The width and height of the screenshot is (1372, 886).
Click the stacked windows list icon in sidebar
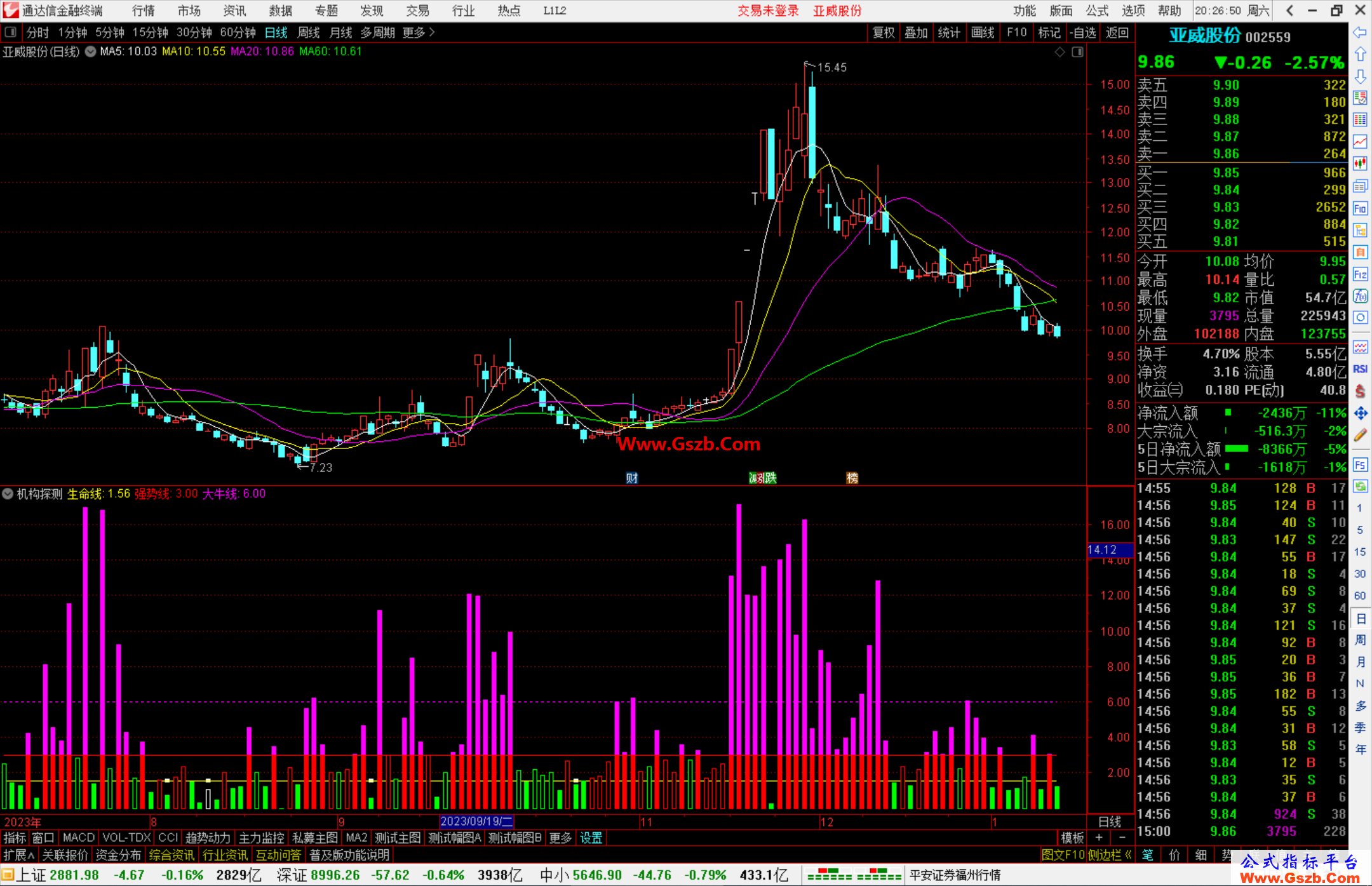point(1360,186)
